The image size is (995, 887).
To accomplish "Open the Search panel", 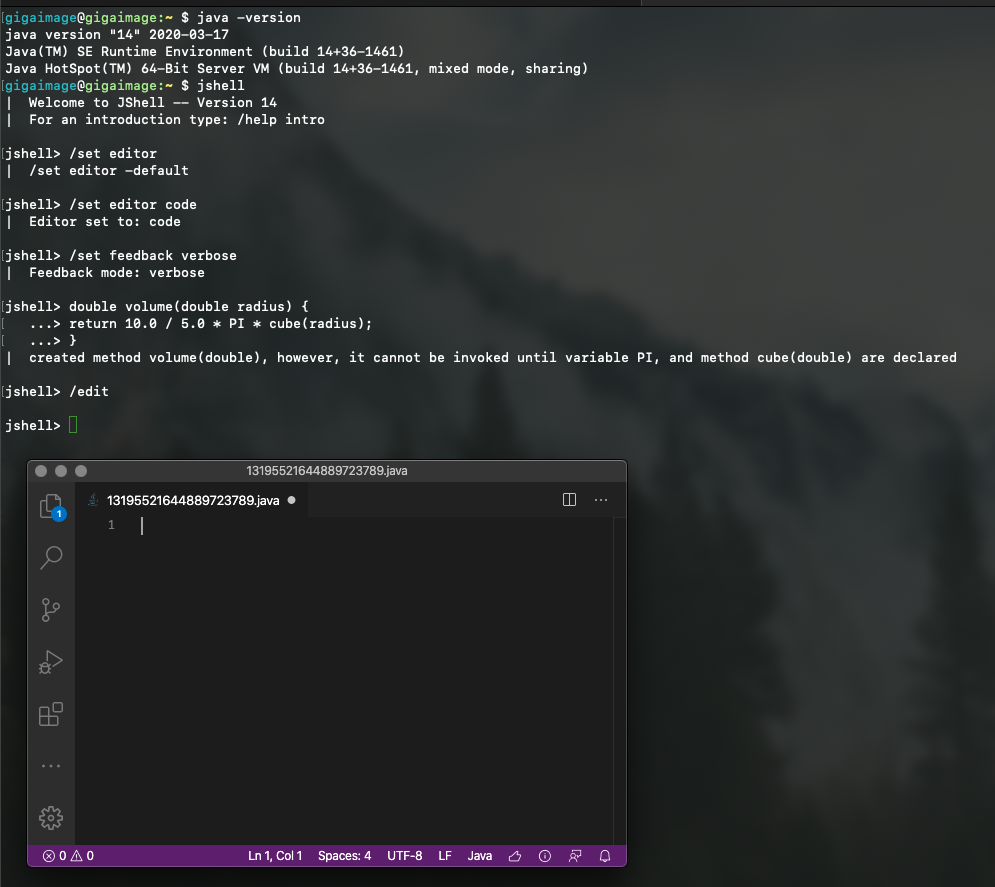I will click(x=51, y=558).
